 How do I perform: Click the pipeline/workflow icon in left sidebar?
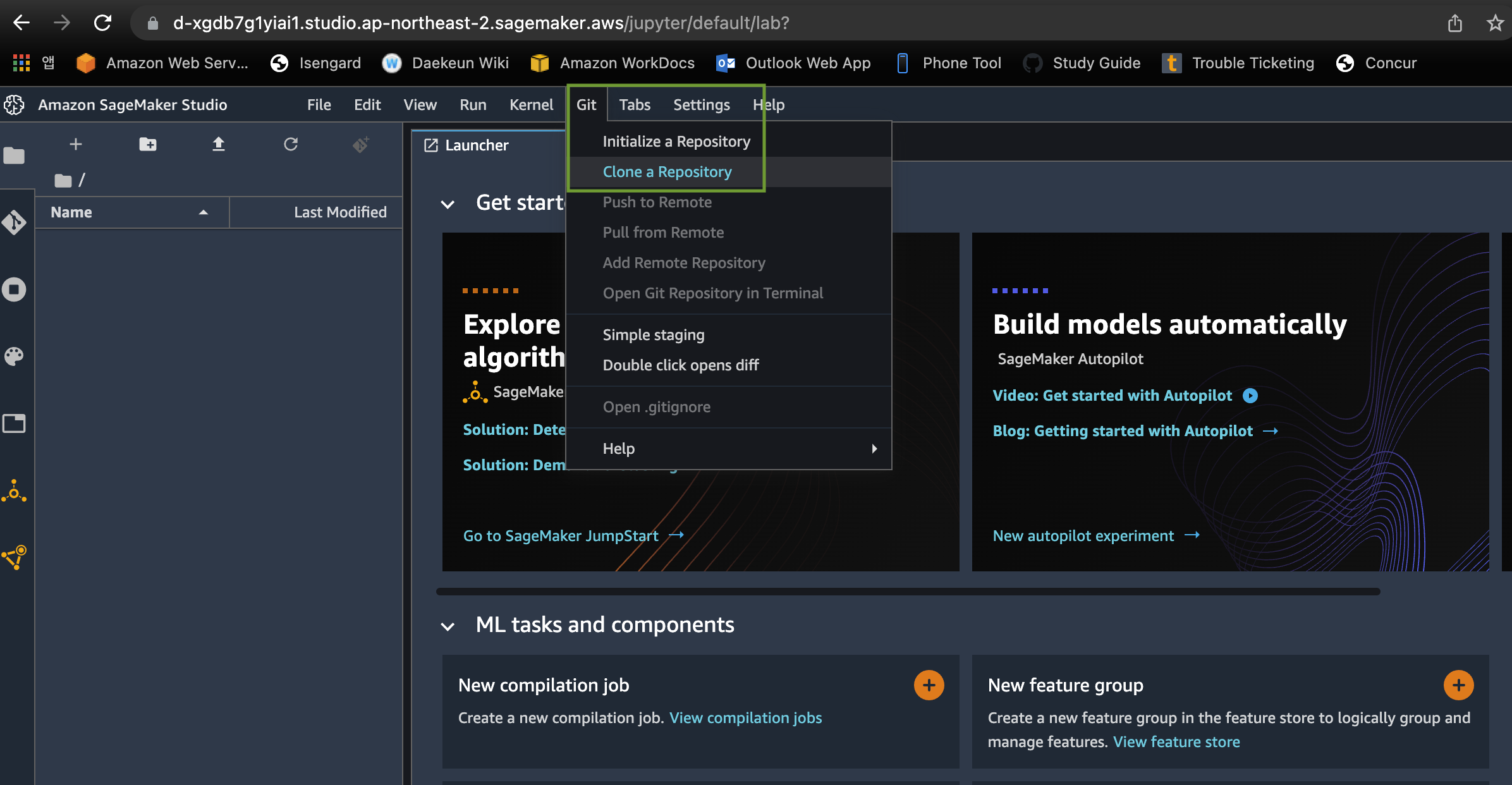click(x=15, y=559)
